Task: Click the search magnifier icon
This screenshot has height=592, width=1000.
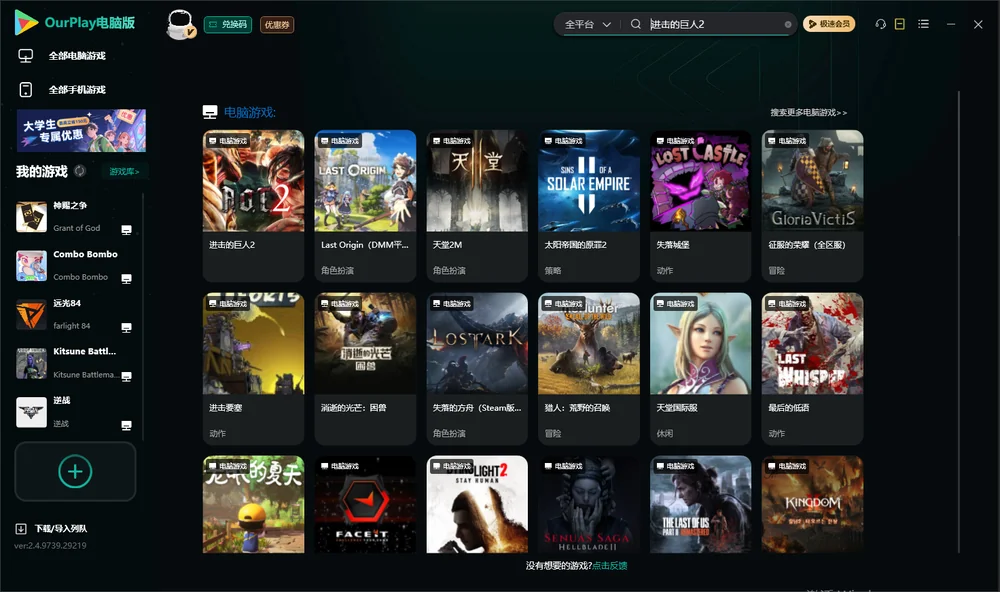Action: [636, 24]
